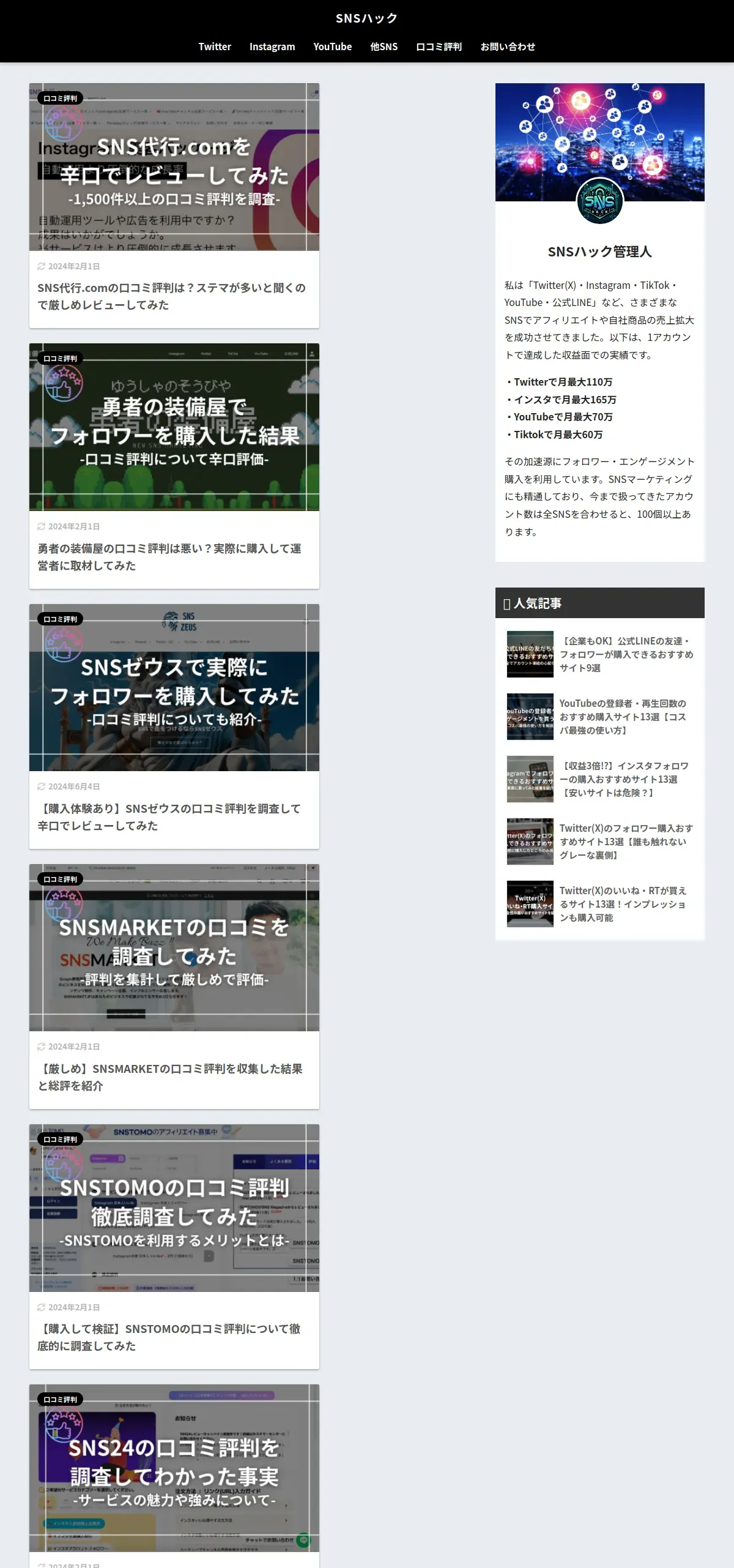Click the Twitterで月最大110万 text line
Image resolution: width=734 pixels, height=1568 pixels.
click(559, 382)
